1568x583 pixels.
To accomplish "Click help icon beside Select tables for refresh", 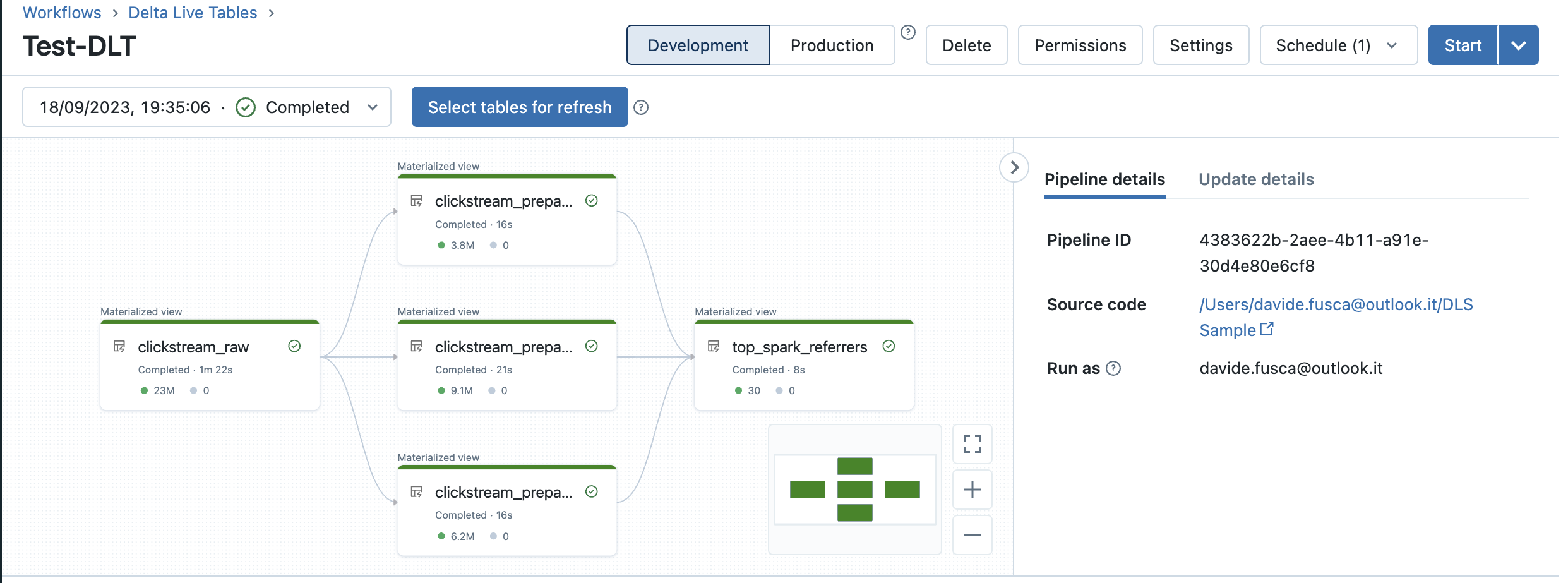I will 640,107.
